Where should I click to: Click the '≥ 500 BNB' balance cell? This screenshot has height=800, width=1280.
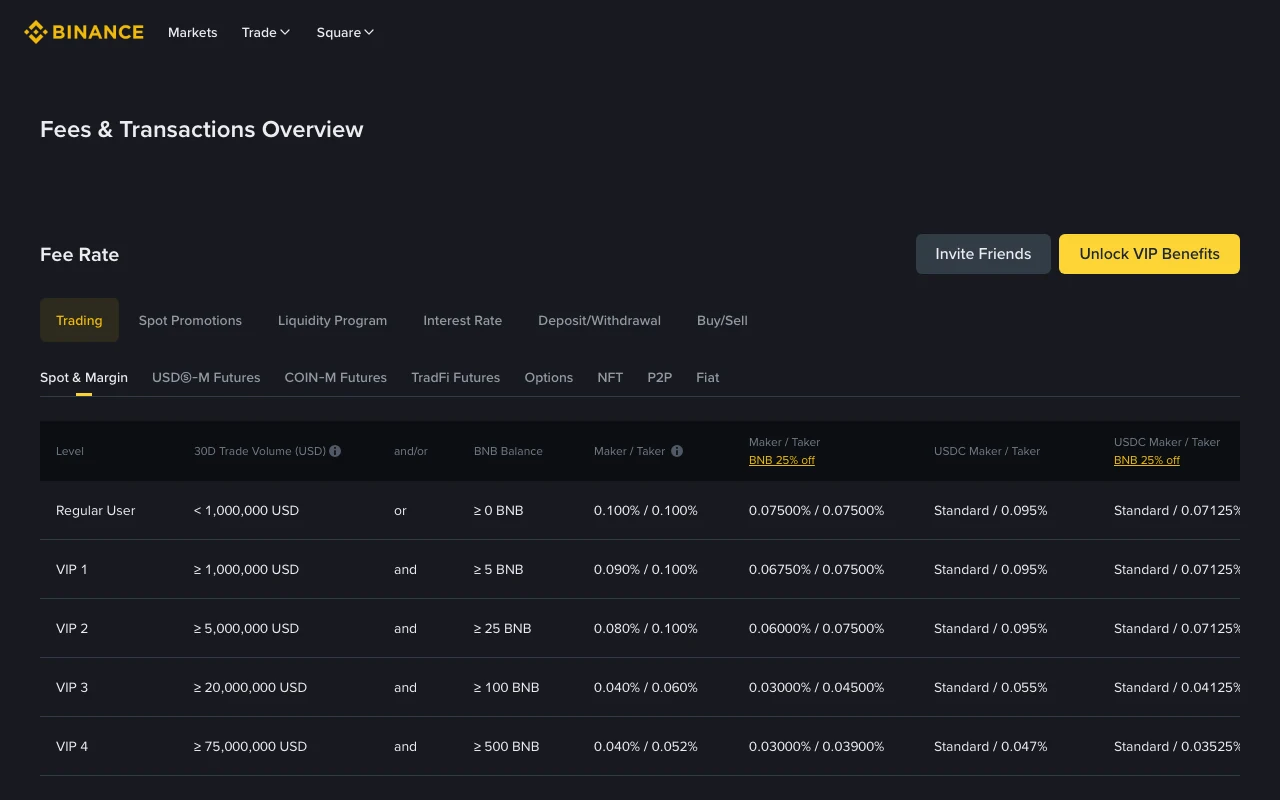click(506, 746)
